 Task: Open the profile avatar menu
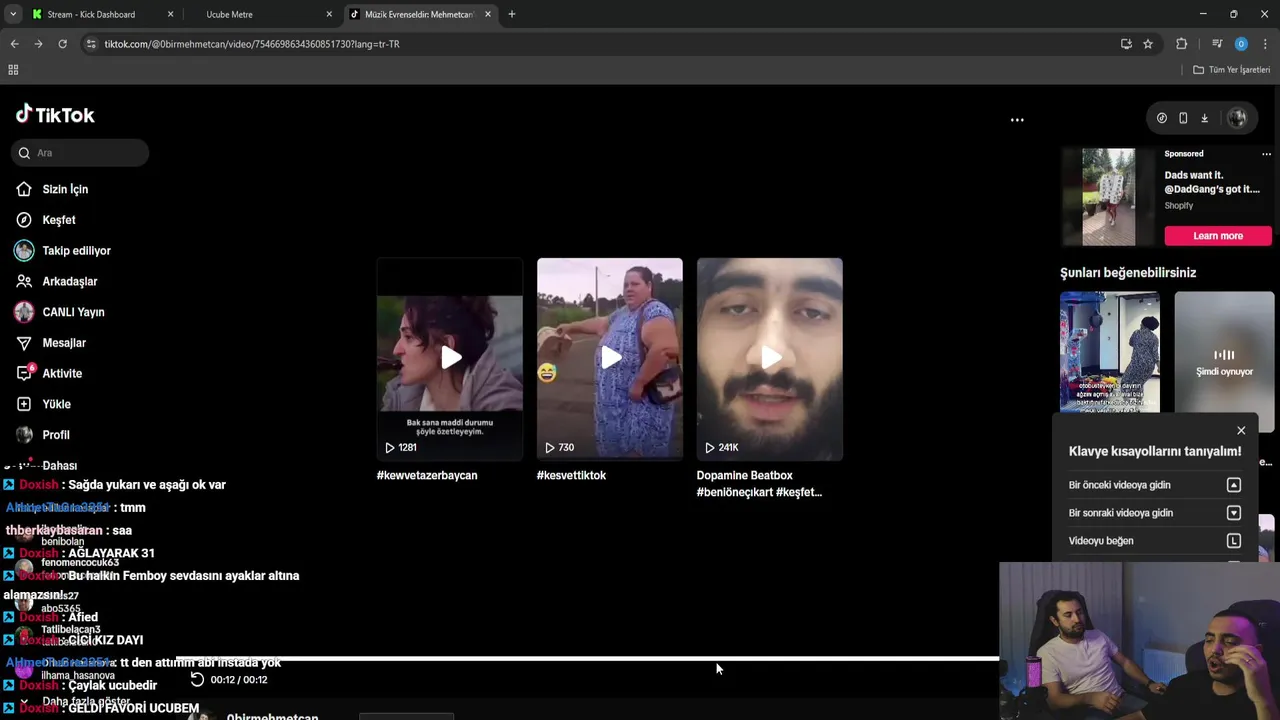(x=1237, y=118)
